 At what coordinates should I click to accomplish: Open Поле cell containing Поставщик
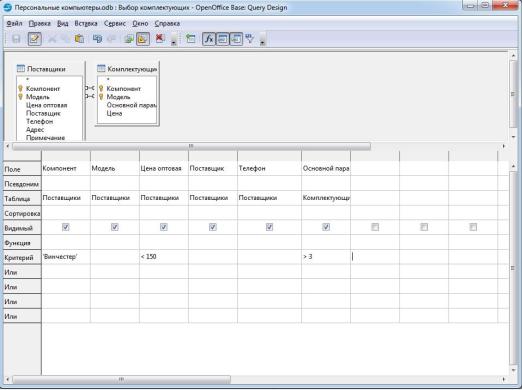213,169
